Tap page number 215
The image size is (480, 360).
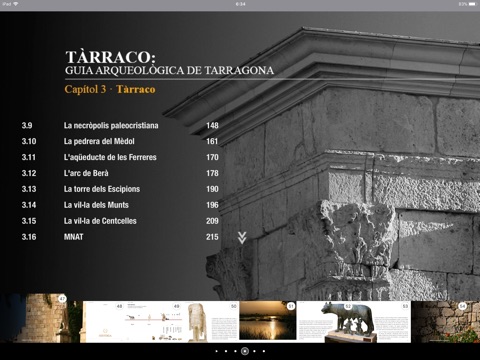[212, 237]
